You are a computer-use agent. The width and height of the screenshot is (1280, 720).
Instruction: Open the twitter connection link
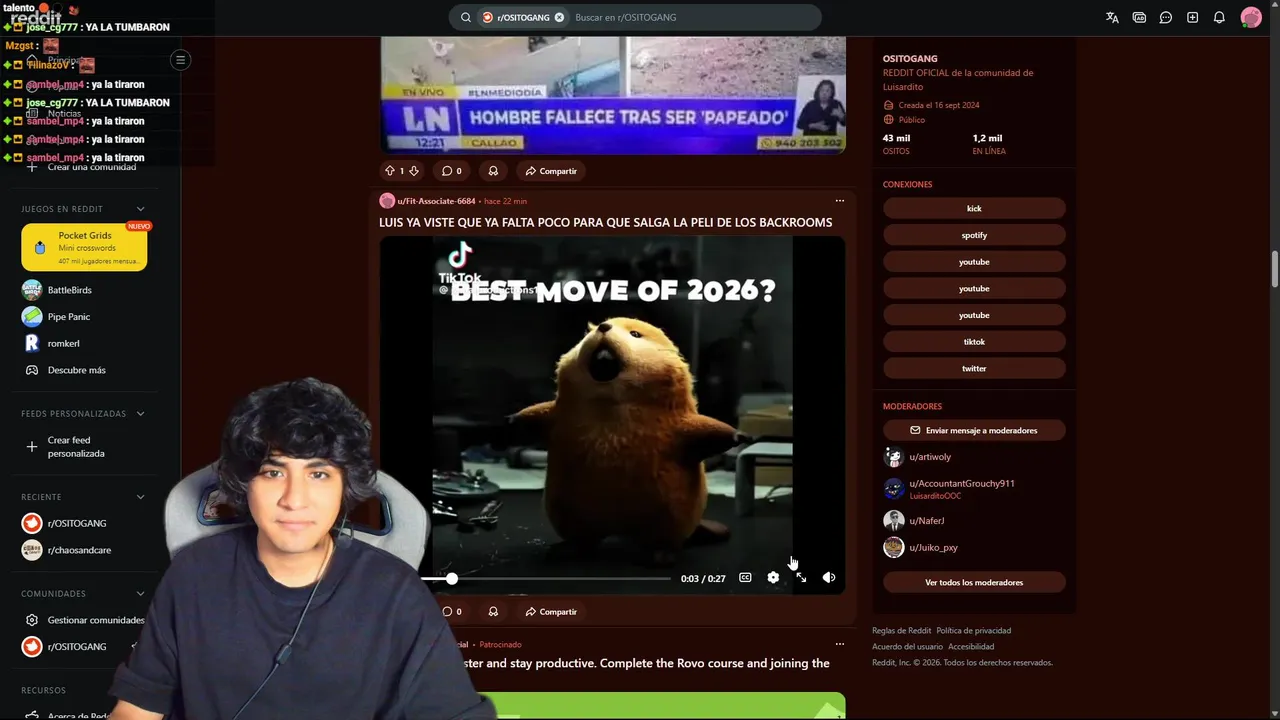pos(974,368)
